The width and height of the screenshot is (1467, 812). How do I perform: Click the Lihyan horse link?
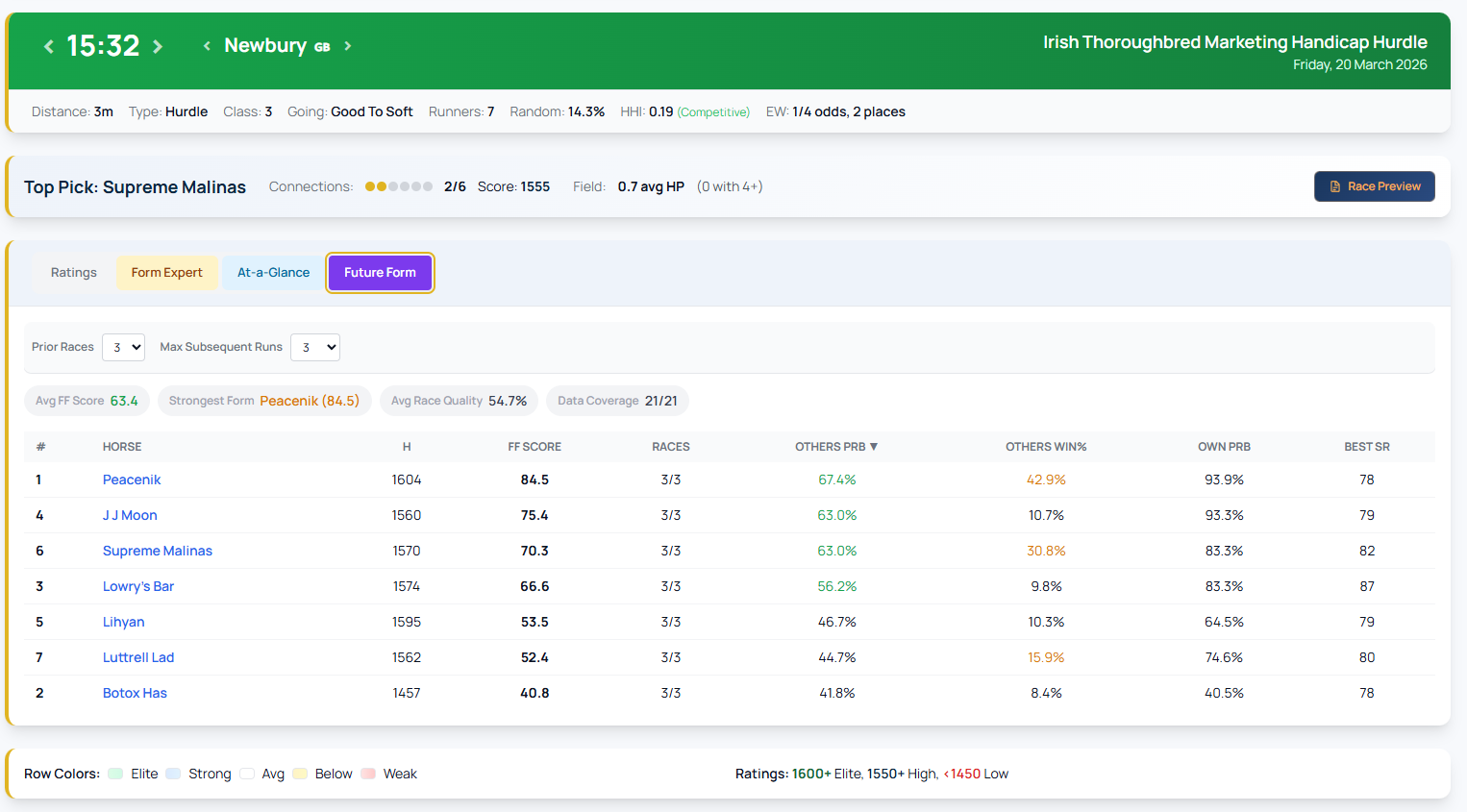[123, 622]
